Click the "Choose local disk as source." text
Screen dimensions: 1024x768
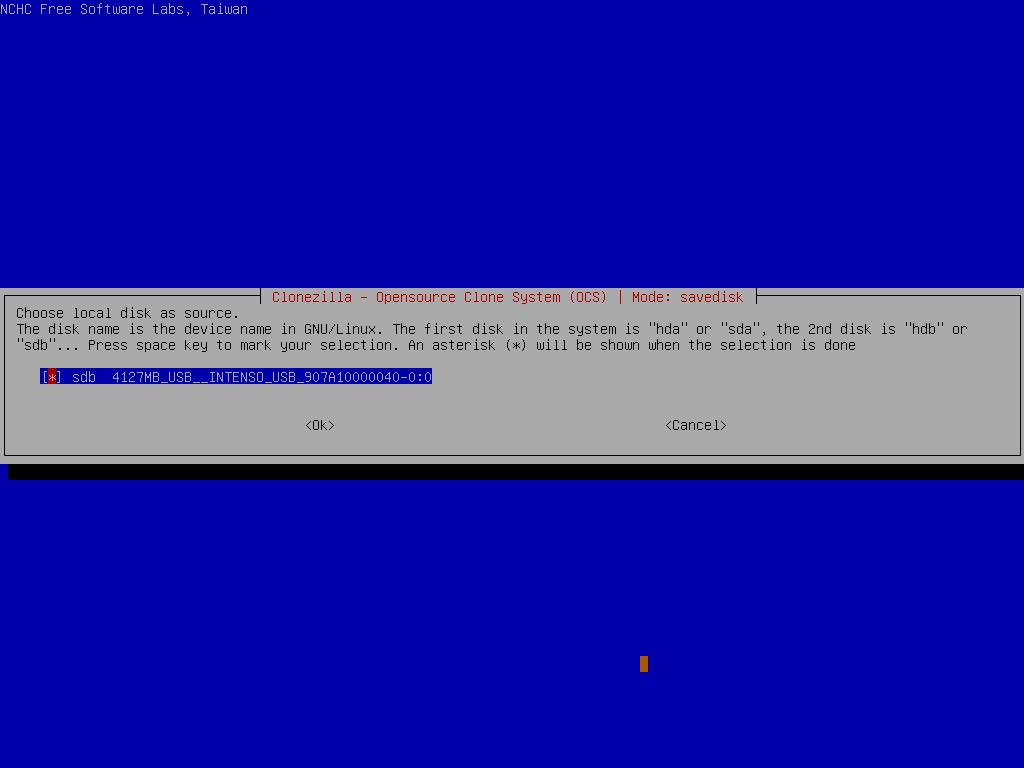coord(127,313)
